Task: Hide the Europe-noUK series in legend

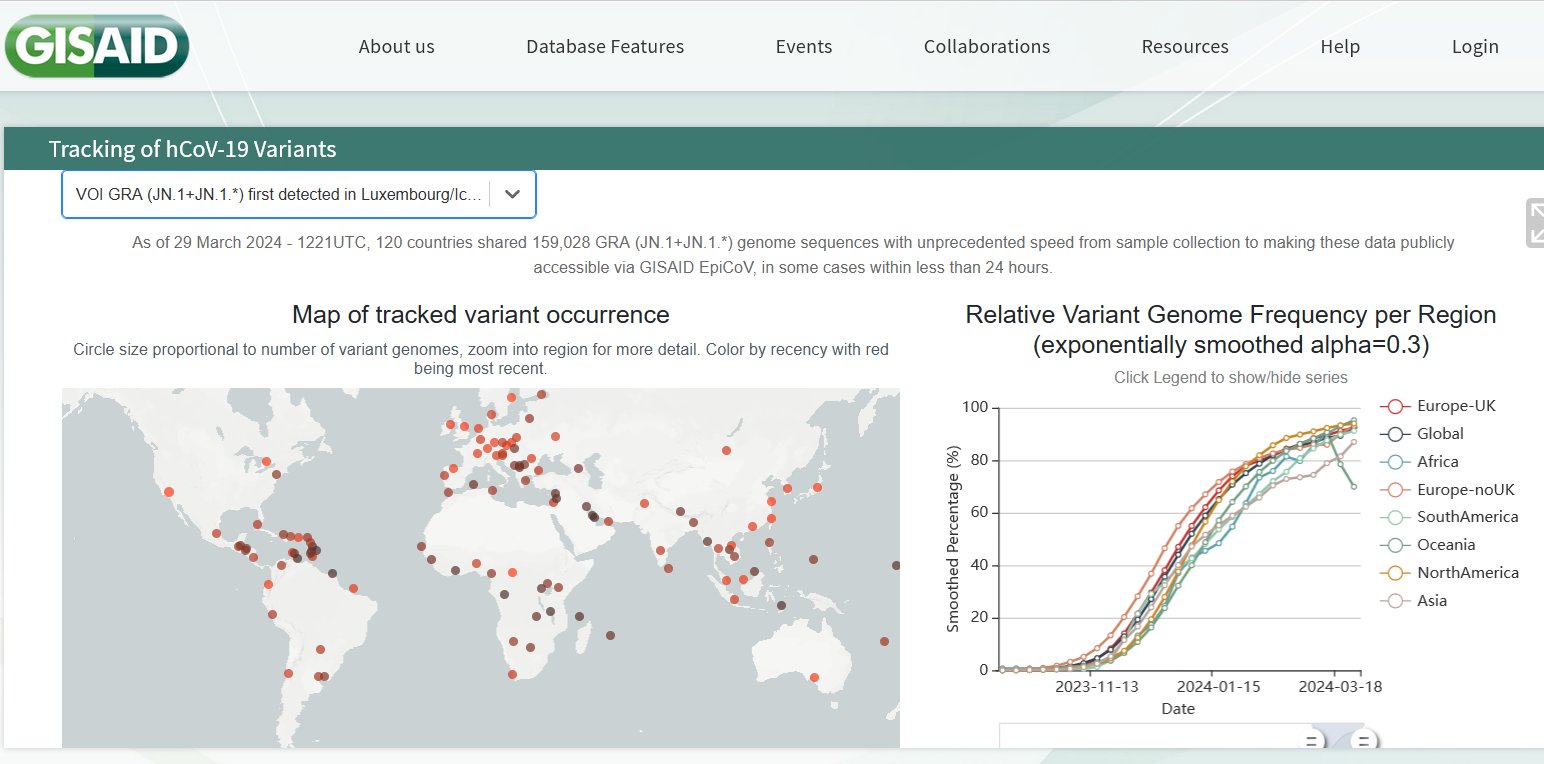Action: (1465, 490)
